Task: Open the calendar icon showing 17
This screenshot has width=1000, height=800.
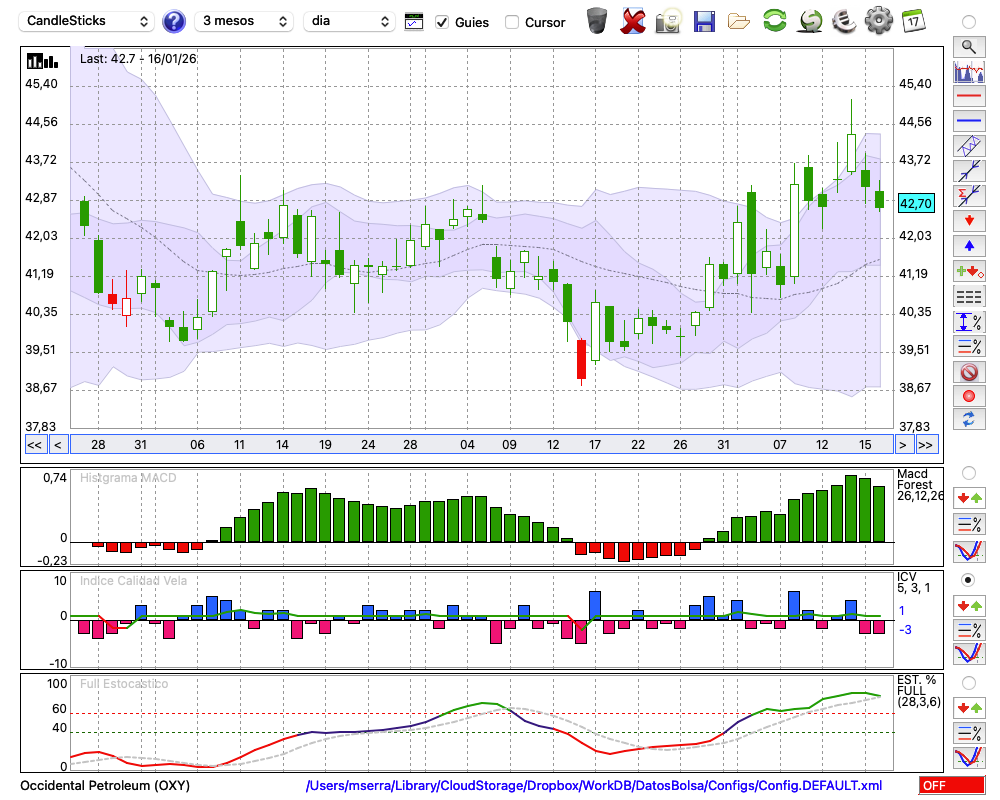Action: coord(913,21)
